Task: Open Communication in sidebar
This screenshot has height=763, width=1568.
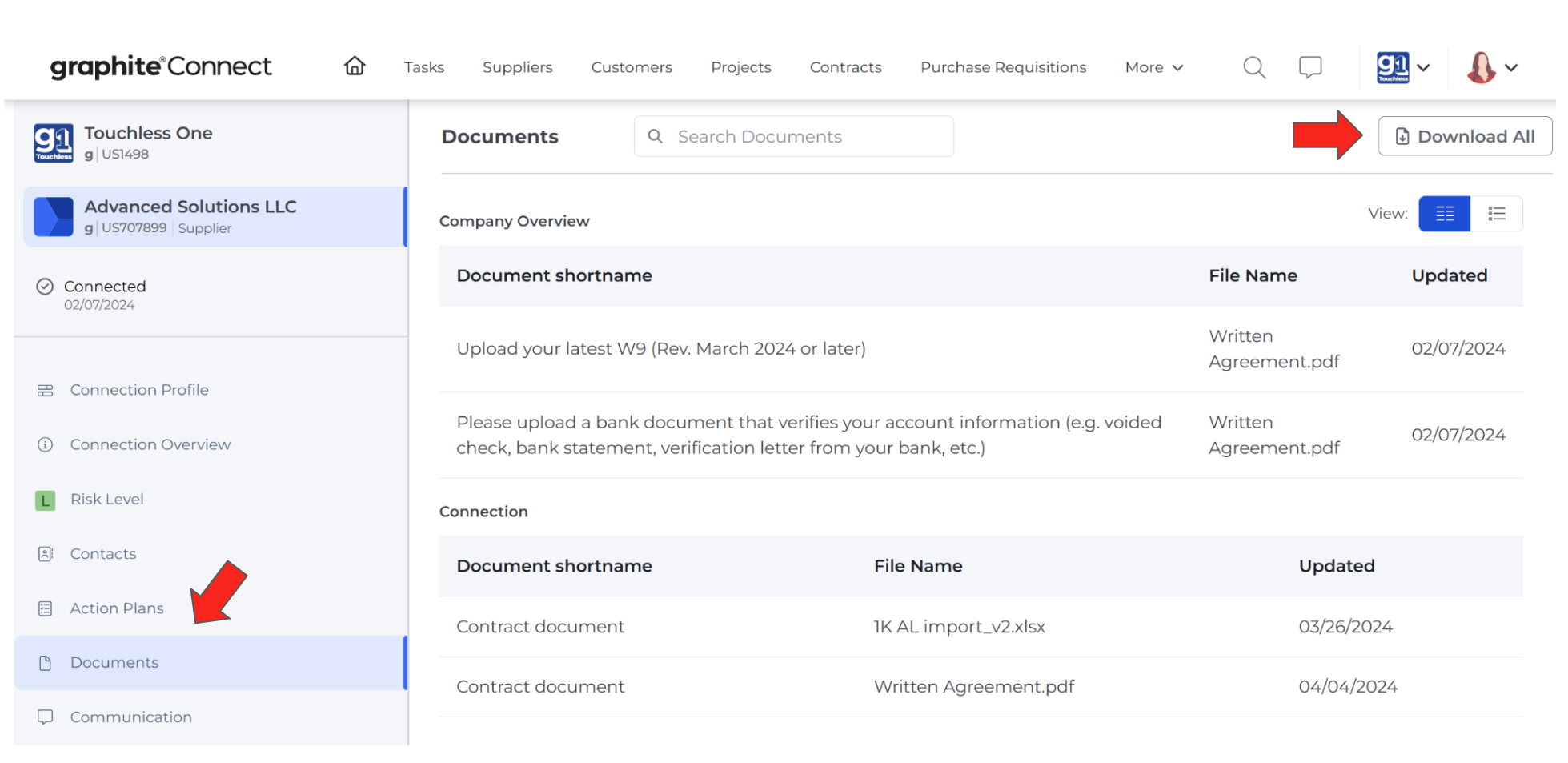Action: coord(131,717)
